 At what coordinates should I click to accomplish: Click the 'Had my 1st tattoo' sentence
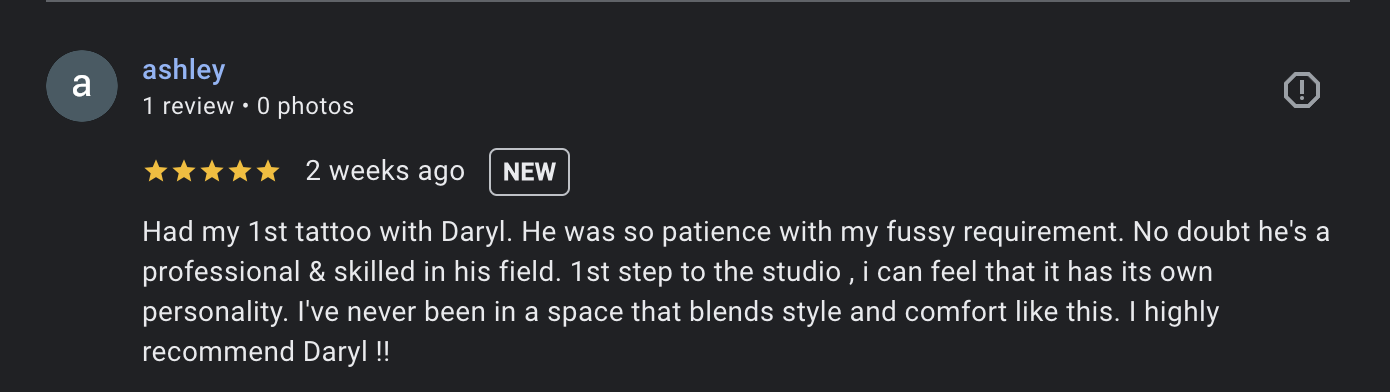[328, 233]
